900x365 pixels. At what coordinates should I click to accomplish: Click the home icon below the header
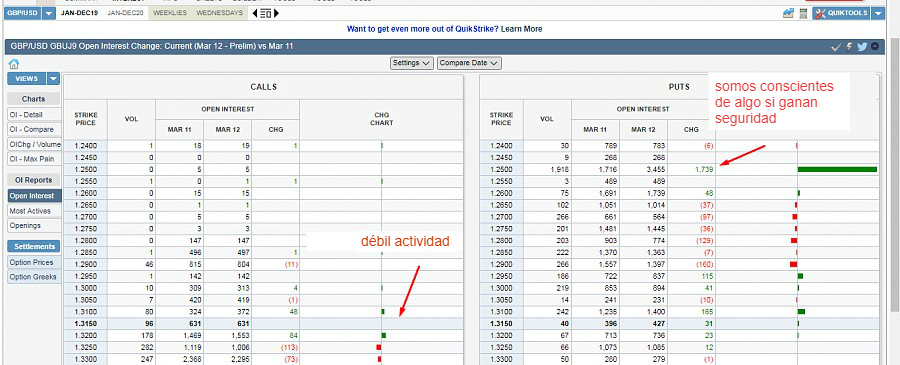tap(14, 64)
